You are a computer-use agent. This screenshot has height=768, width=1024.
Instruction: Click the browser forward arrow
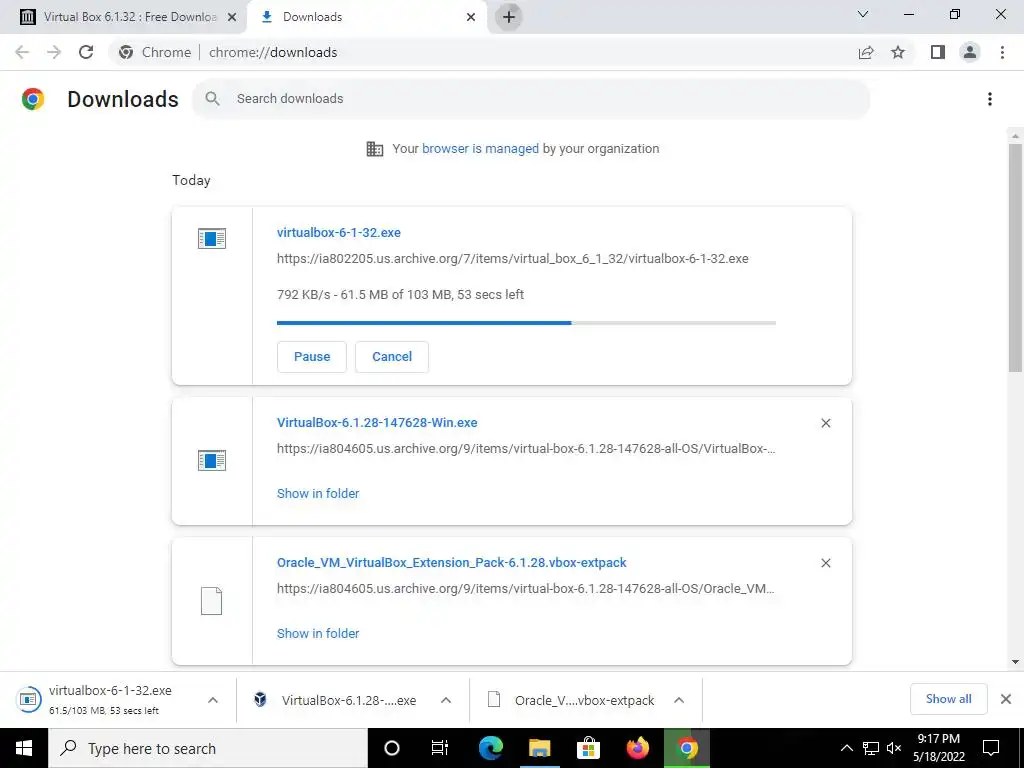coord(54,52)
